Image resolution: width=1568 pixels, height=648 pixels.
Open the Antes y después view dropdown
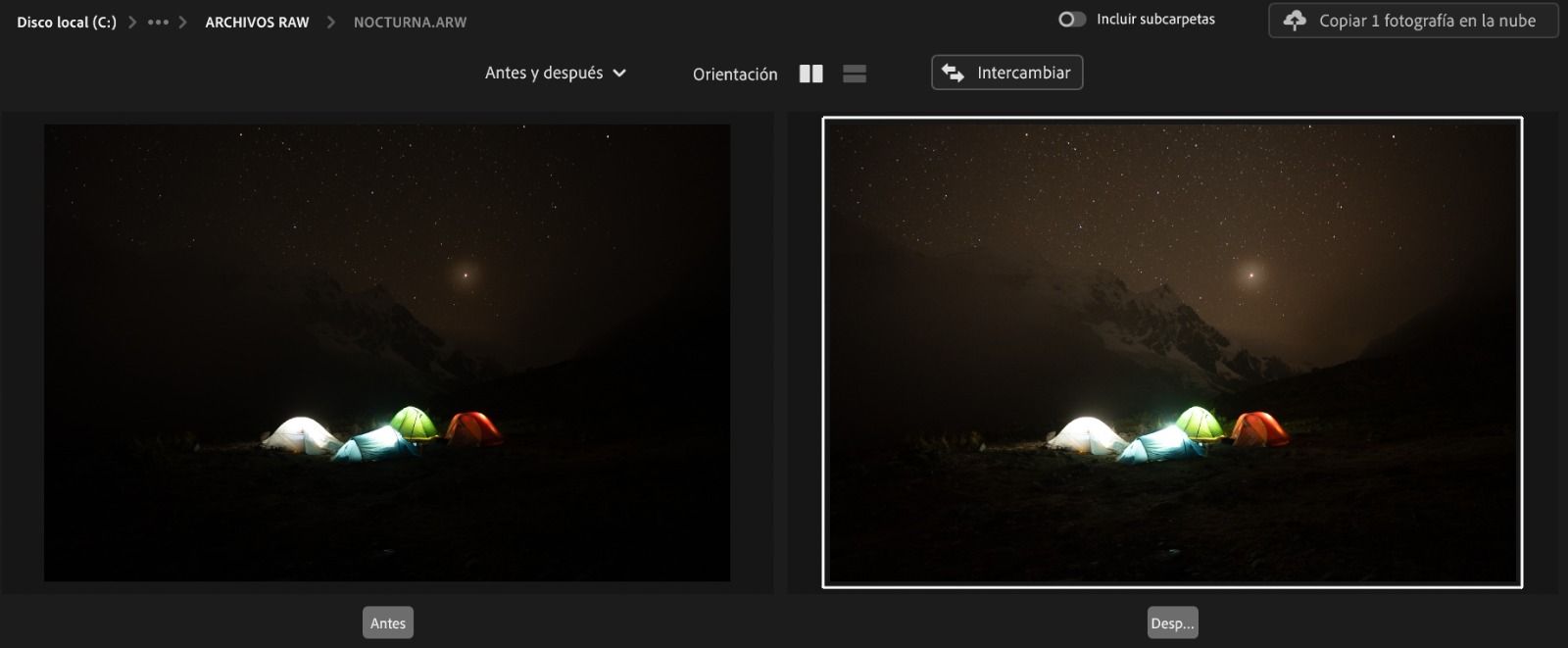click(544, 74)
